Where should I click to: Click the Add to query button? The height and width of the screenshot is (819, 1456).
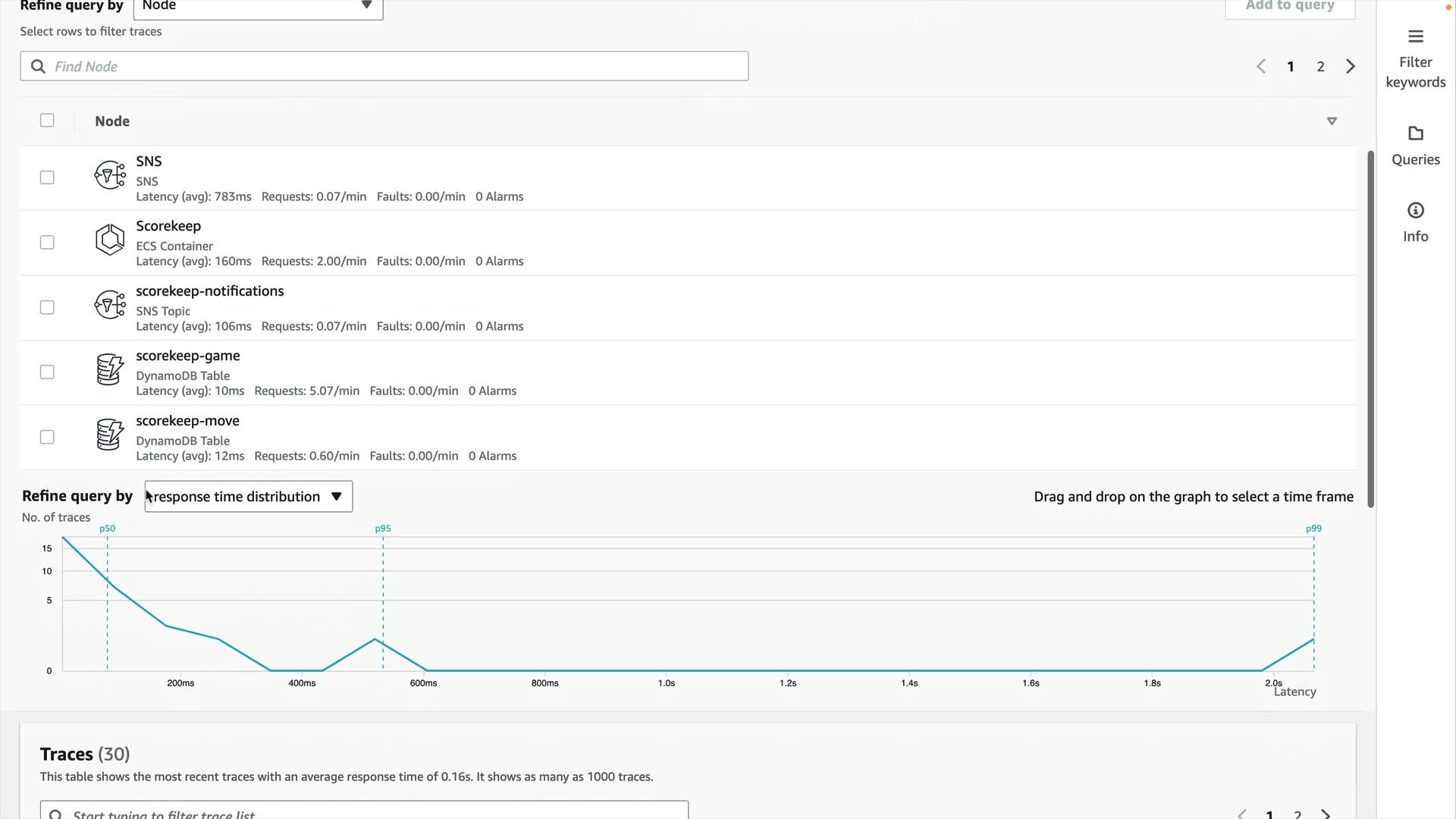(x=1289, y=6)
